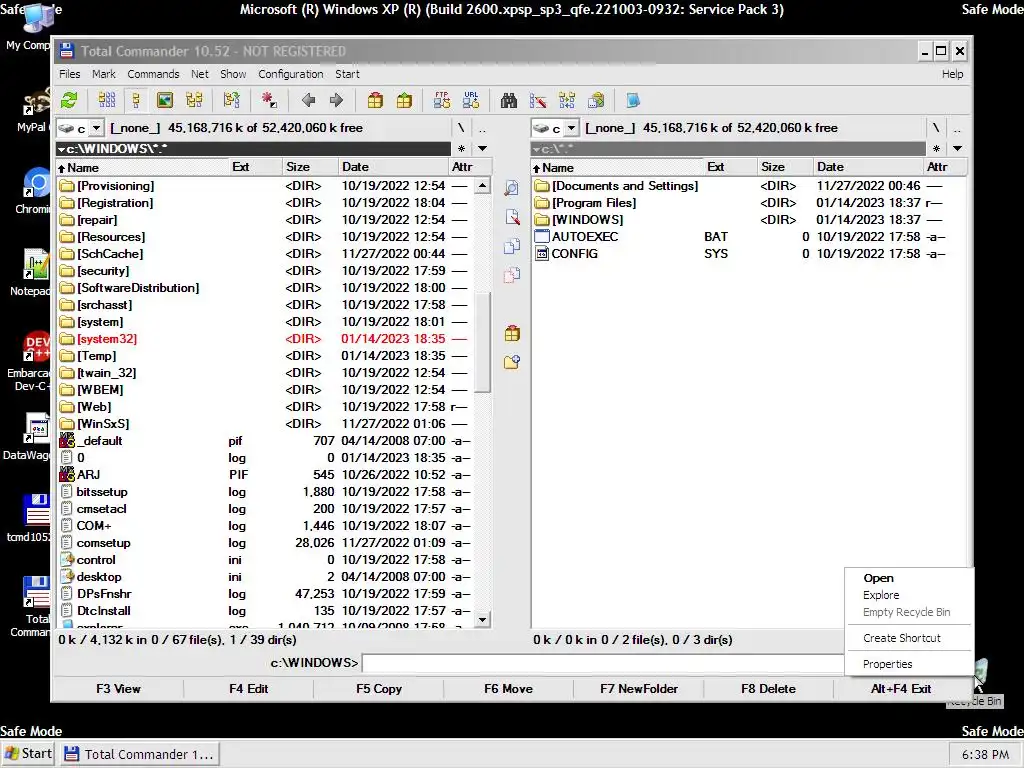The image size is (1024, 768).
Task: Sort left panel by Ext column header
Action: tap(255, 167)
